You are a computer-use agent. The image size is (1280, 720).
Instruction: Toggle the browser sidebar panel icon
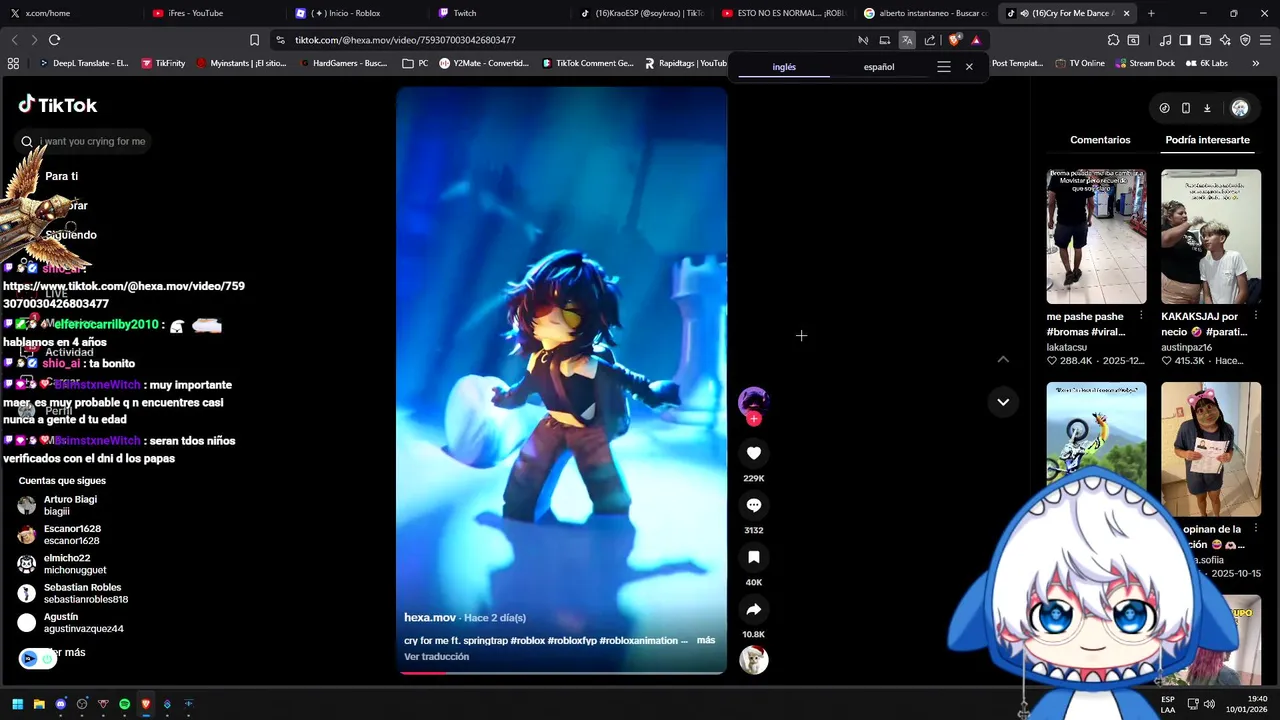click(1185, 40)
